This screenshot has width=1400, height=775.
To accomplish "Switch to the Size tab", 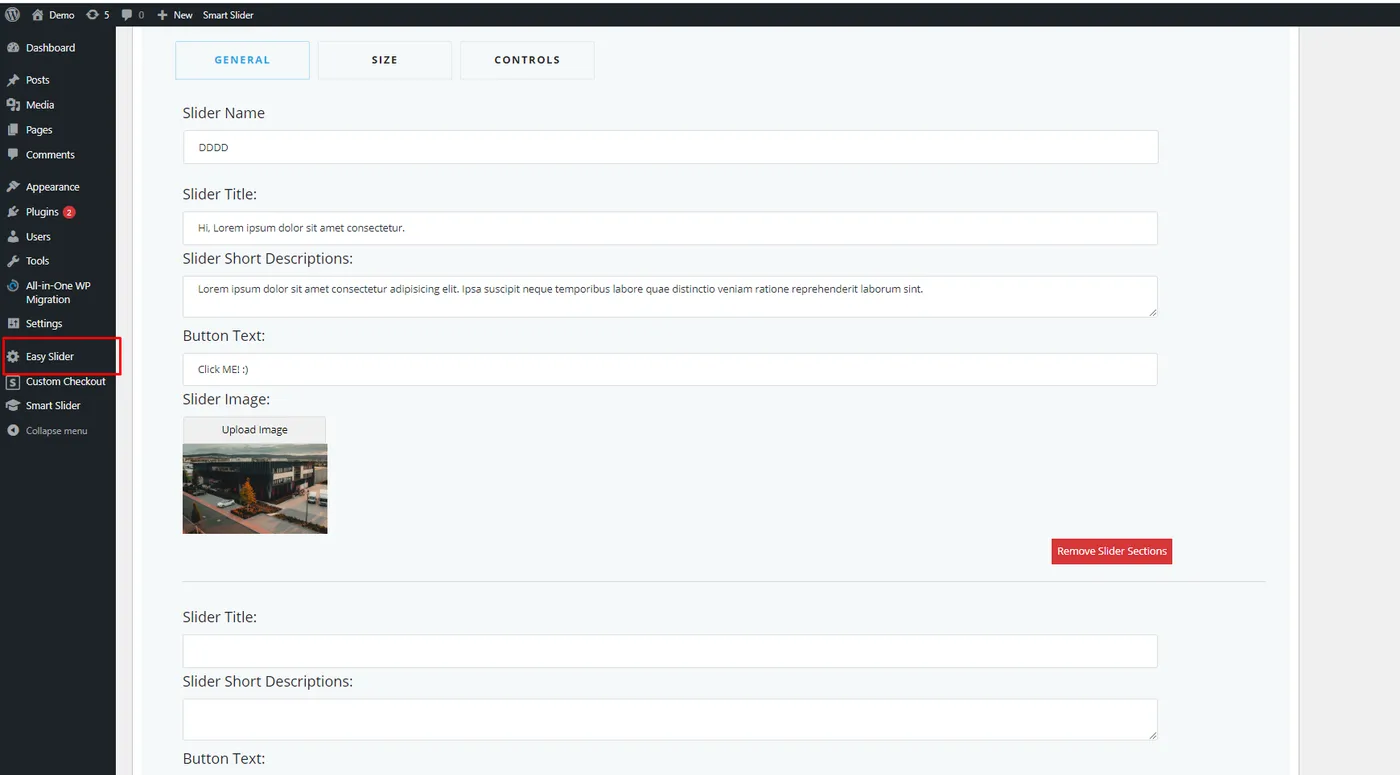I will click(x=385, y=60).
